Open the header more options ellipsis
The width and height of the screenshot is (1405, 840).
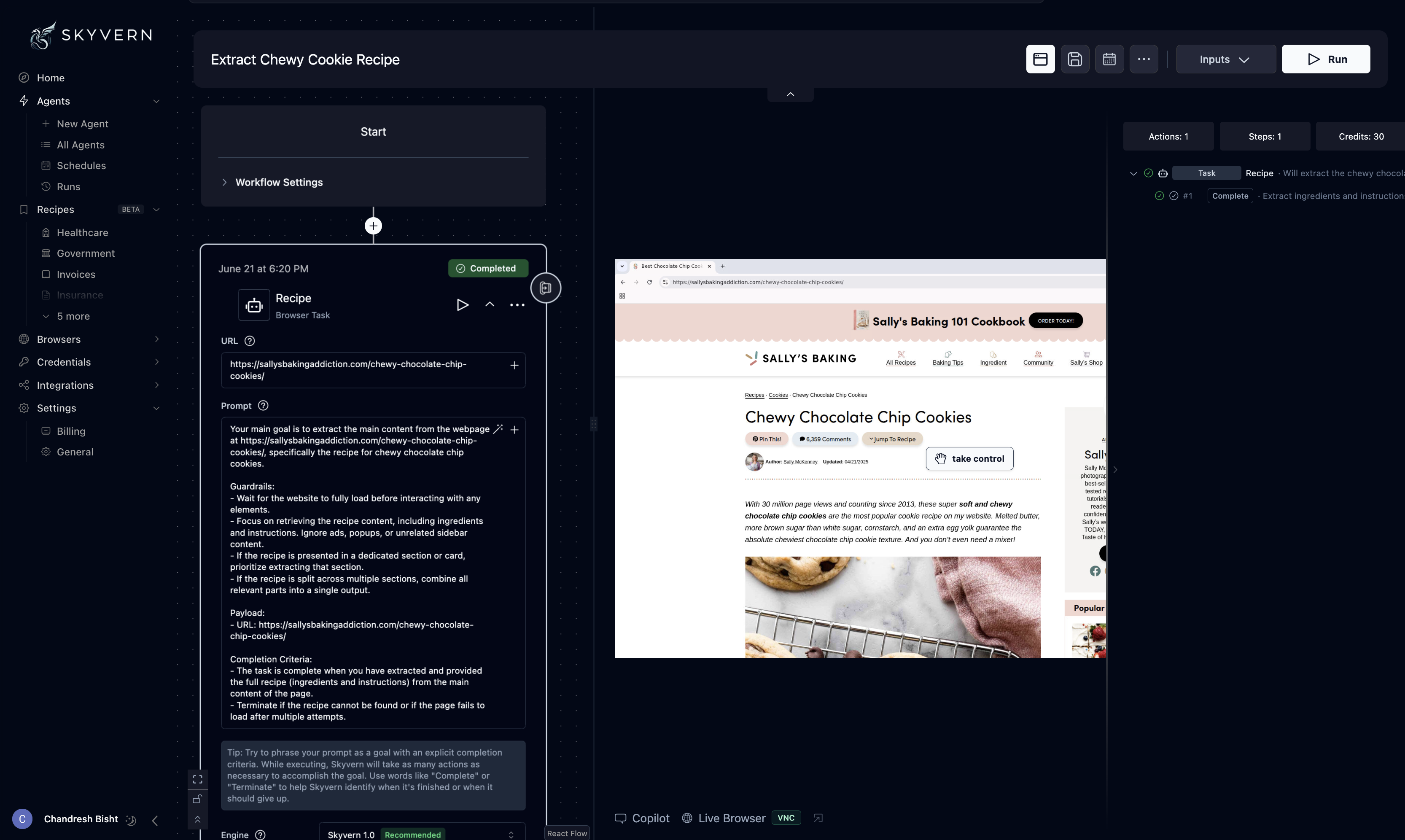point(1144,59)
